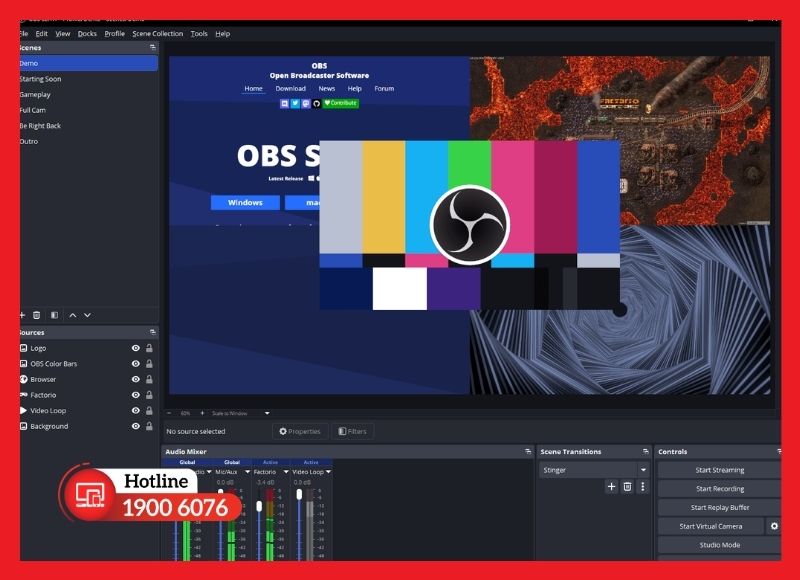The image size is (800, 580).
Task: Undock the Sources panel
Action: [x=153, y=332]
